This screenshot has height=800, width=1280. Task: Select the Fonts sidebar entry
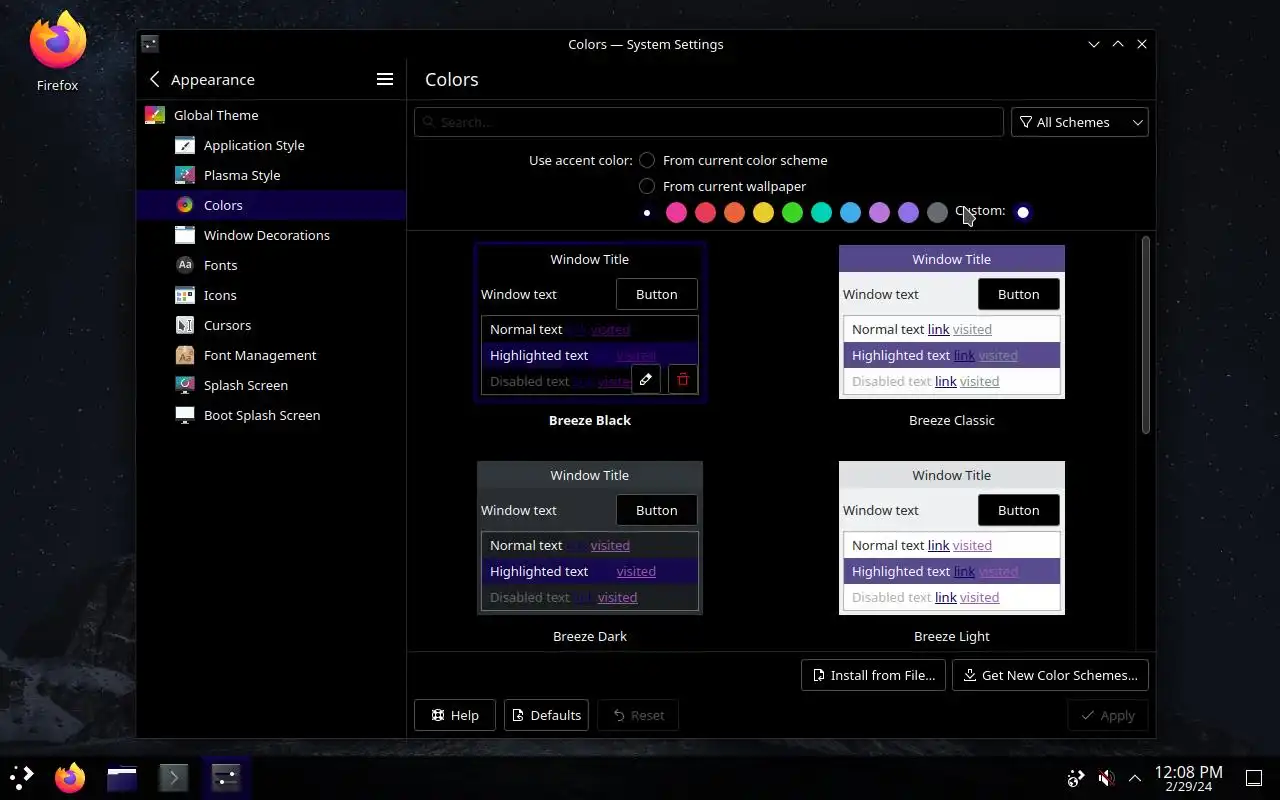coord(270,265)
